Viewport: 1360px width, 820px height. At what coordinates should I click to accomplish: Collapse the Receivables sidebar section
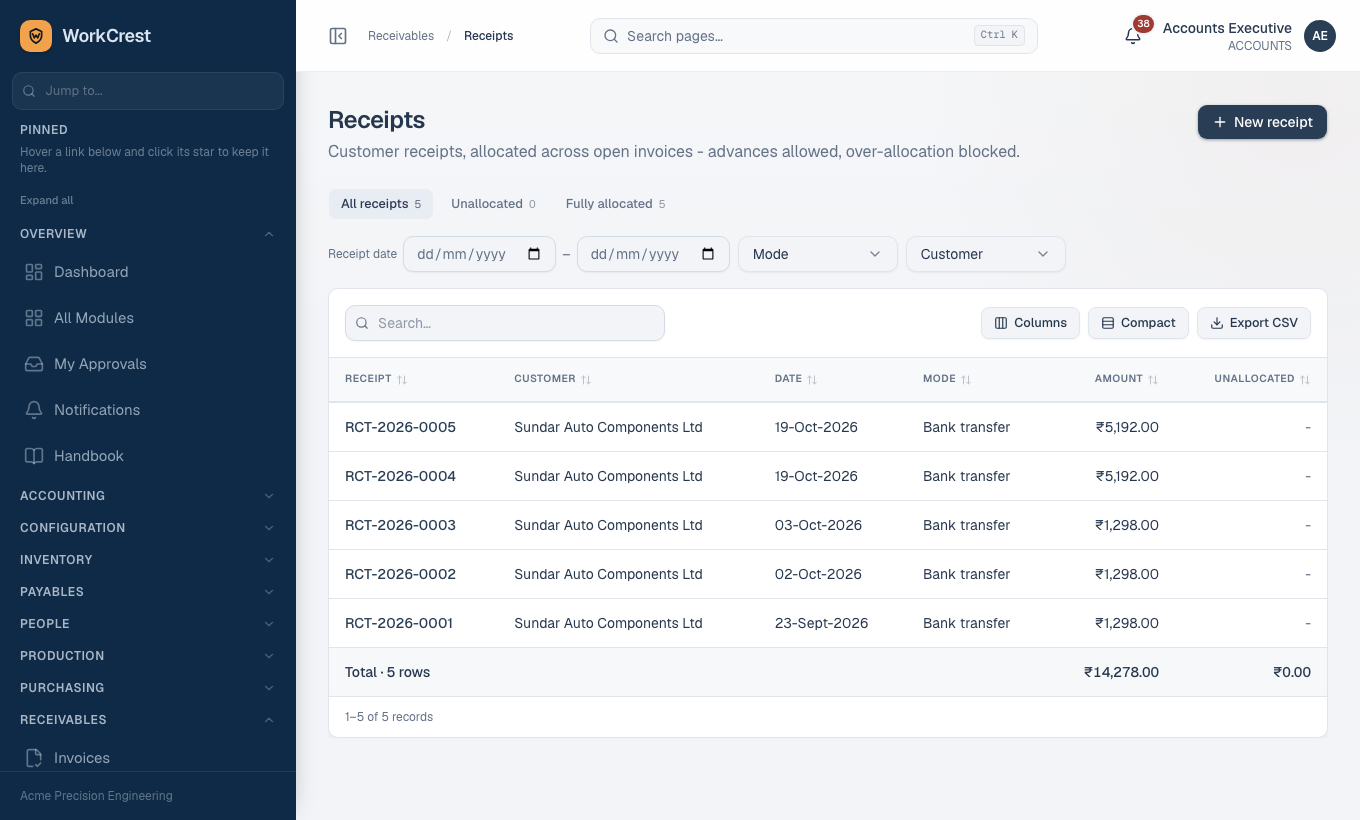tap(148, 720)
